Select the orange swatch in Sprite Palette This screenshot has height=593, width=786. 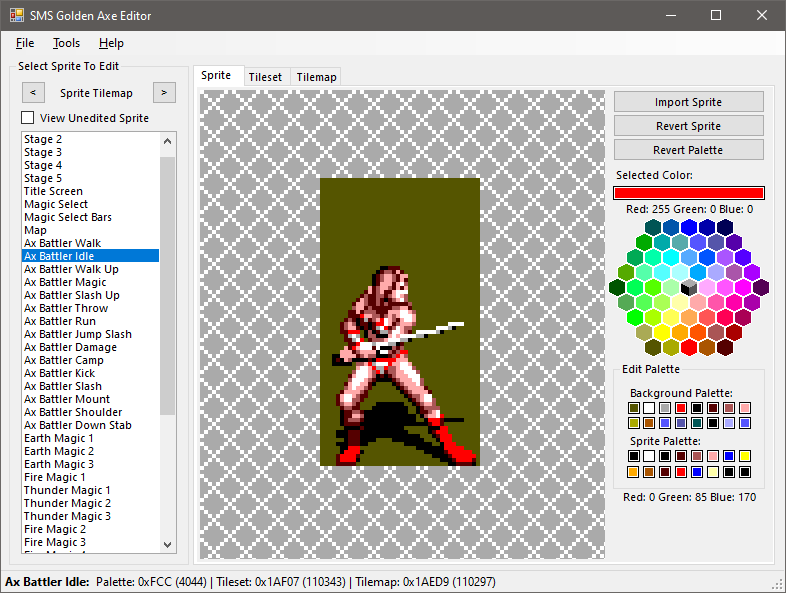pyautogui.click(x=633, y=472)
